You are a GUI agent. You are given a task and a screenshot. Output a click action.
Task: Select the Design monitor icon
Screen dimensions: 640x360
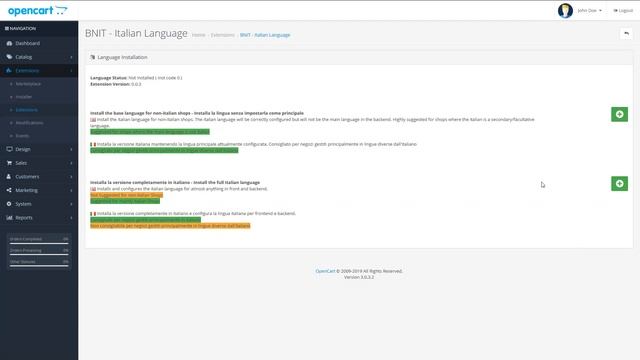(9, 149)
